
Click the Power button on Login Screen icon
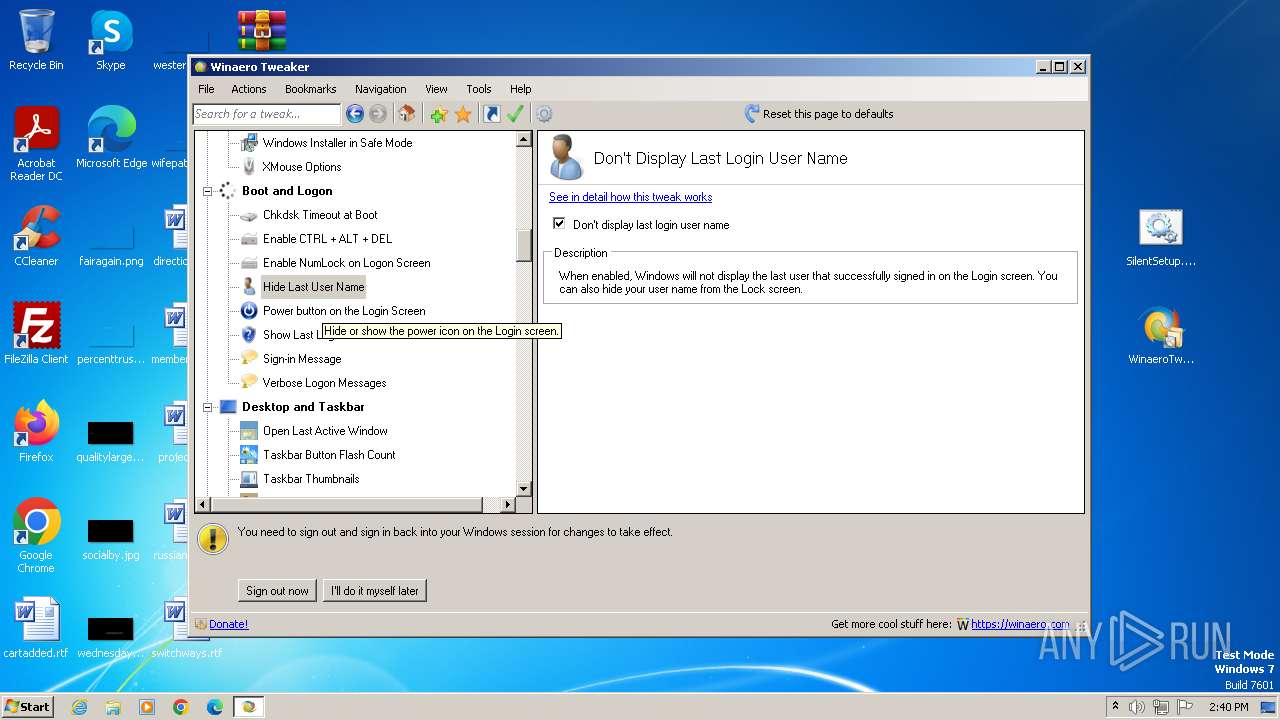point(249,311)
